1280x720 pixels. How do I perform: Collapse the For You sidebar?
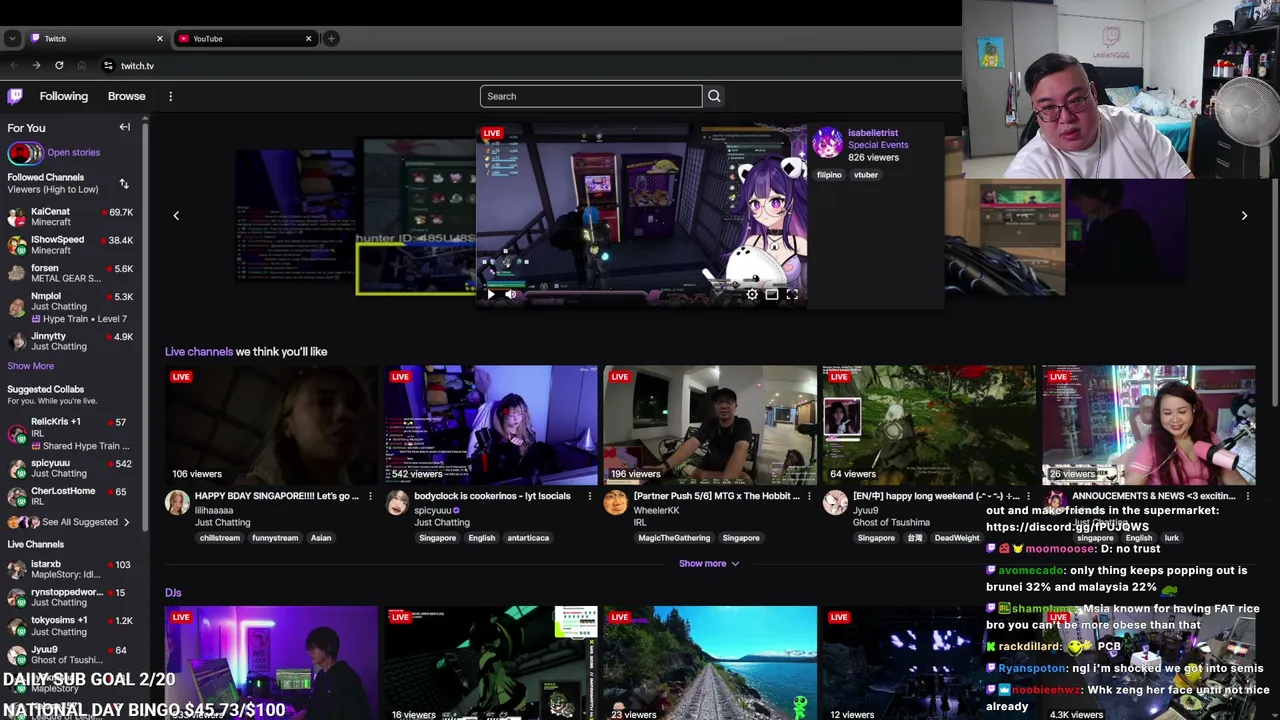pyautogui.click(x=125, y=127)
